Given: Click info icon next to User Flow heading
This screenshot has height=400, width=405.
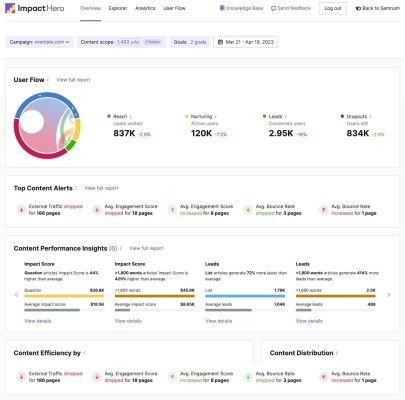Looking at the screenshot, I should click(x=49, y=80).
